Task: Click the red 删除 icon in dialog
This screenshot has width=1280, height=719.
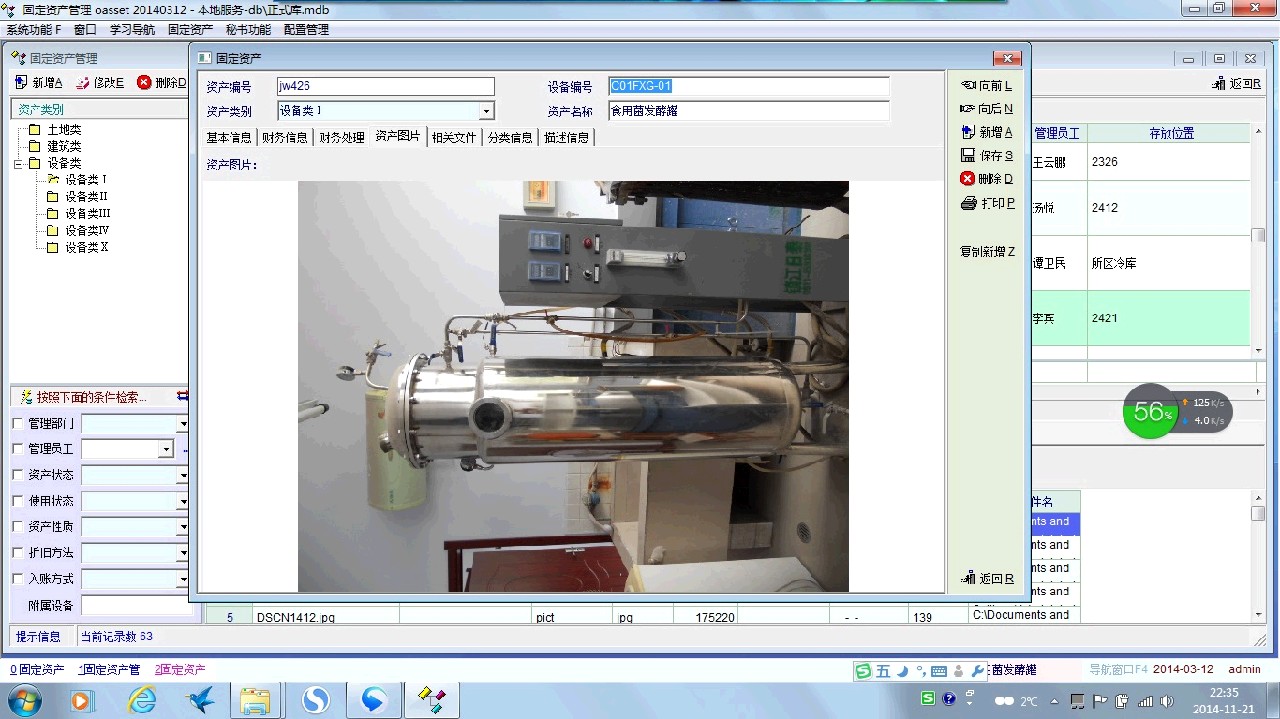Action: pyautogui.click(x=967, y=179)
